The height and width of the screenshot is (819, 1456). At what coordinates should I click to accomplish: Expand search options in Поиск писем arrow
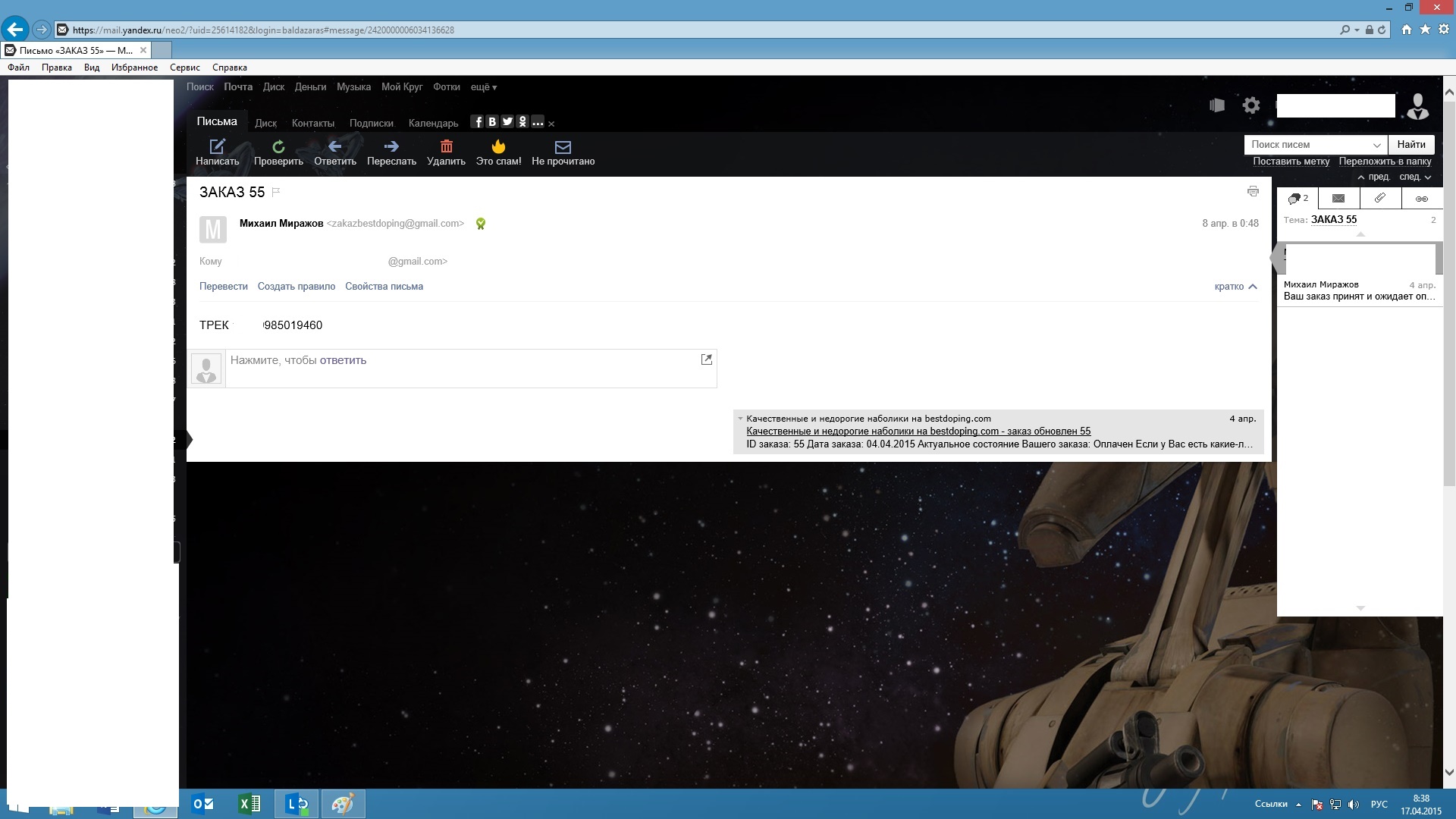tap(1376, 145)
